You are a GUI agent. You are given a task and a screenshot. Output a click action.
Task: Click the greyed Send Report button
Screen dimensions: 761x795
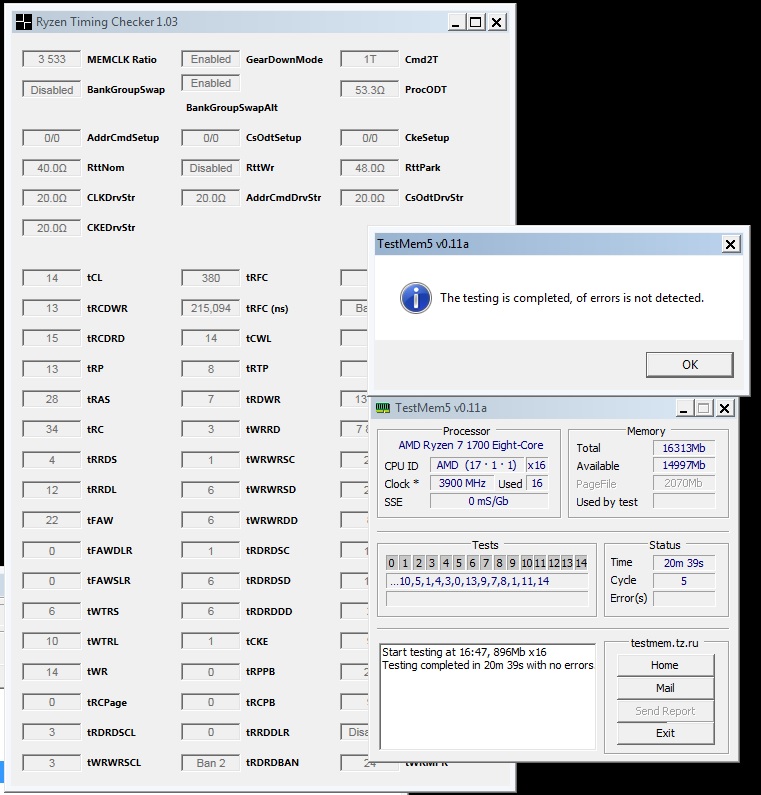click(x=665, y=711)
